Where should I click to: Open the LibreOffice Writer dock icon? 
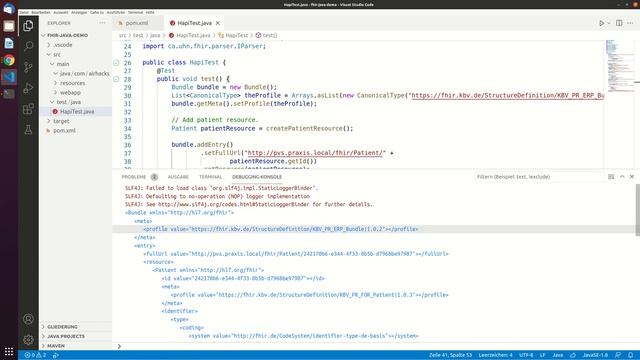pos(9,43)
